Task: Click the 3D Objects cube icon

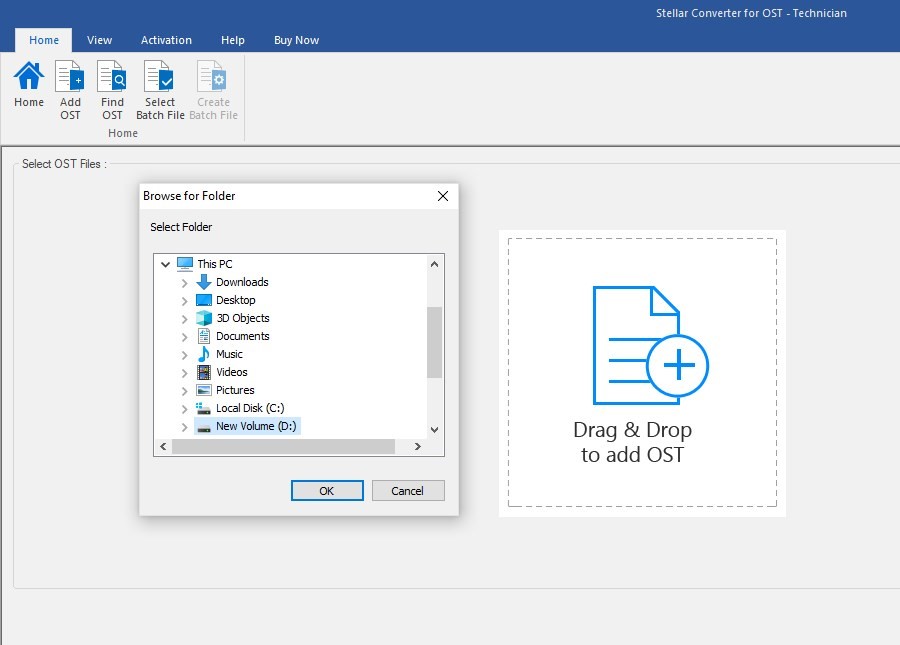Action: (204, 318)
